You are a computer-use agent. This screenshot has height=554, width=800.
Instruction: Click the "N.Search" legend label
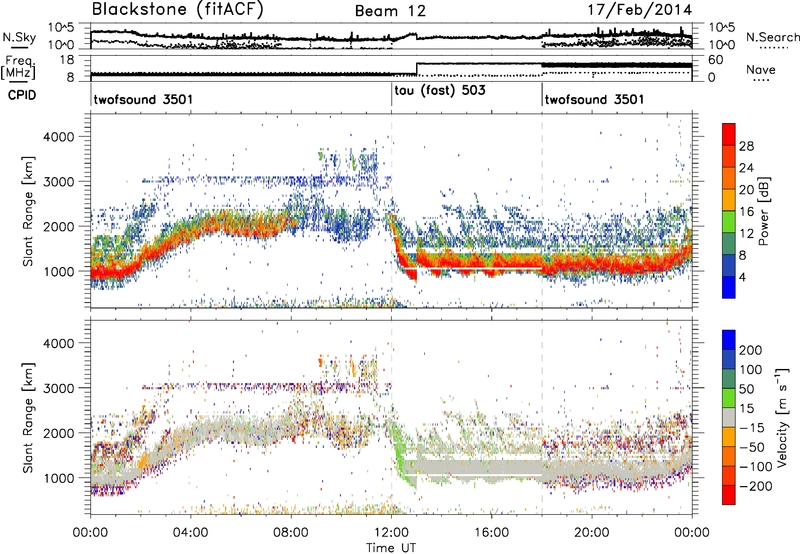[772, 37]
